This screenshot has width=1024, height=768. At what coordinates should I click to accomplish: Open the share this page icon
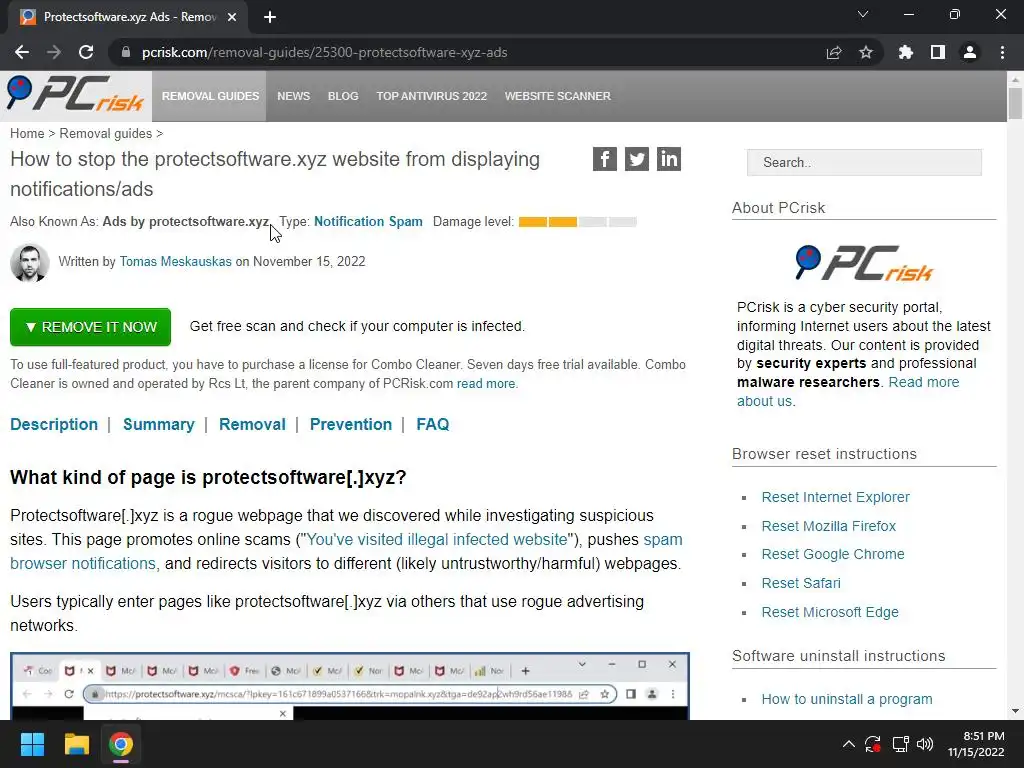[834, 52]
